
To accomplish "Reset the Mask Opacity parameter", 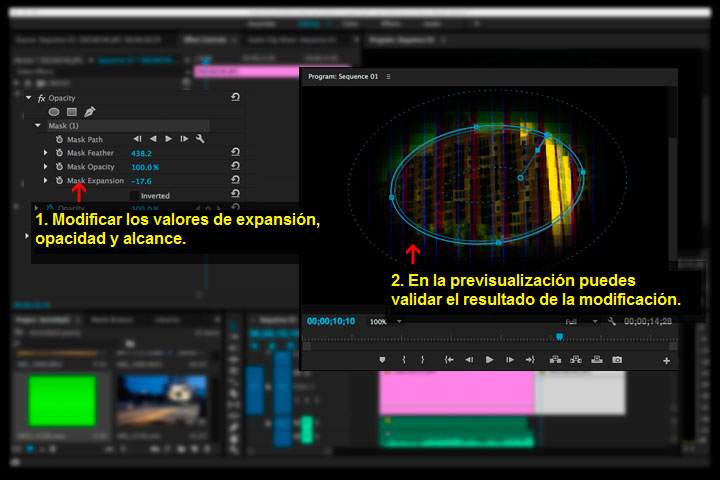I will 236,166.
